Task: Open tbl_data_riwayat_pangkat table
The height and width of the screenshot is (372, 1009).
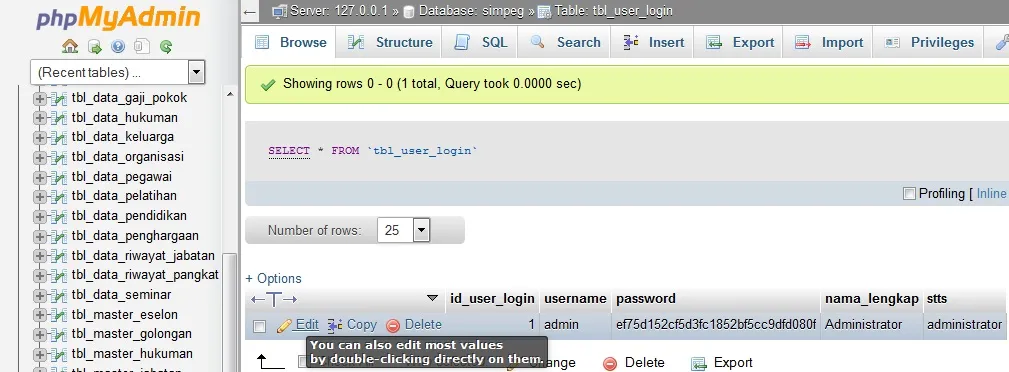Action: tap(145, 275)
